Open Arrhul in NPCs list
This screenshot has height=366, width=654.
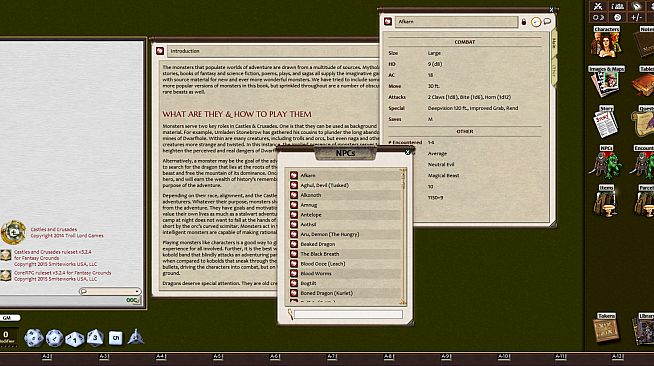345,224
